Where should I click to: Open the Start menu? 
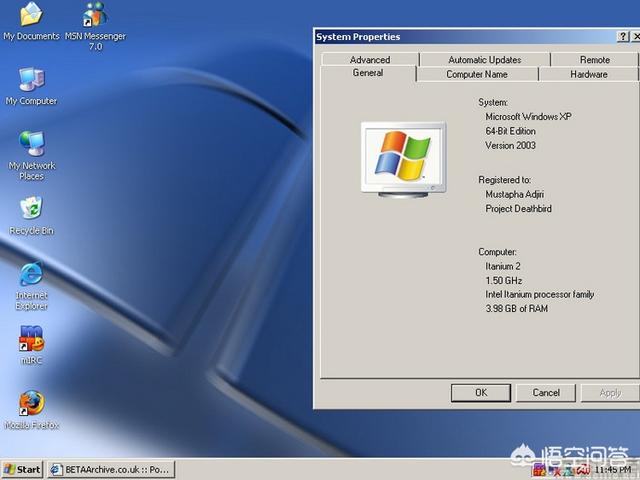point(22,470)
